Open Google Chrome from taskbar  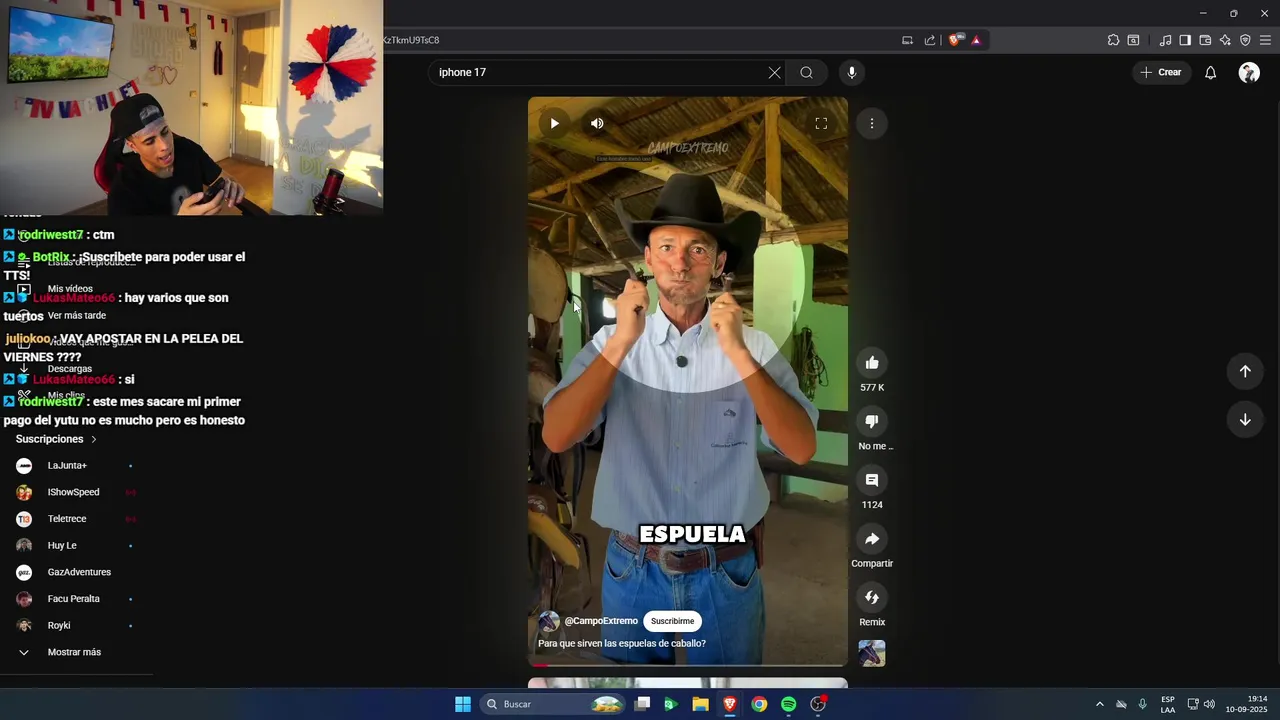pyautogui.click(x=759, y=704)
